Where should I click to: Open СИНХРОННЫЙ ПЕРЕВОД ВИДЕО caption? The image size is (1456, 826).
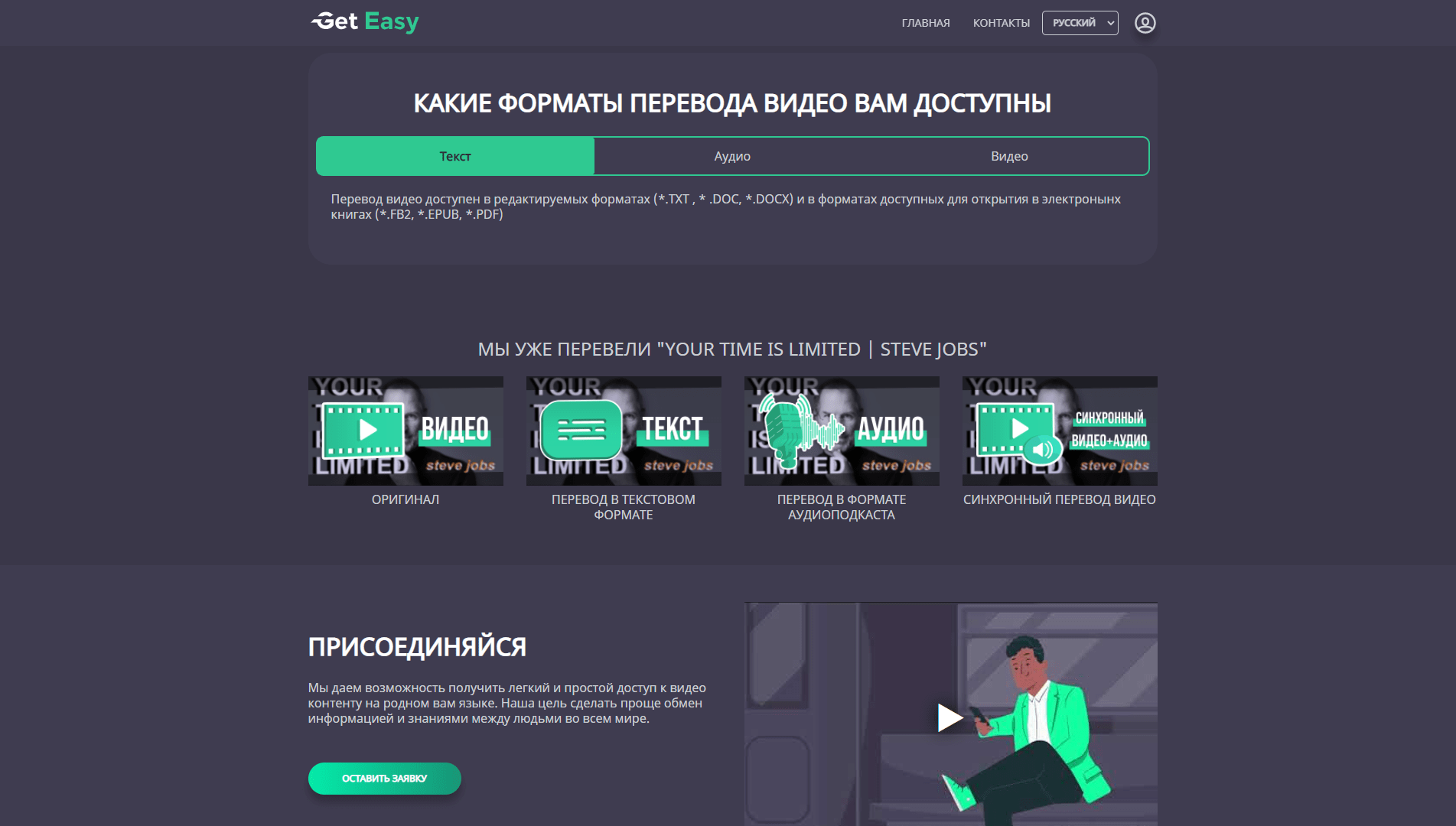pos(1059,499)
